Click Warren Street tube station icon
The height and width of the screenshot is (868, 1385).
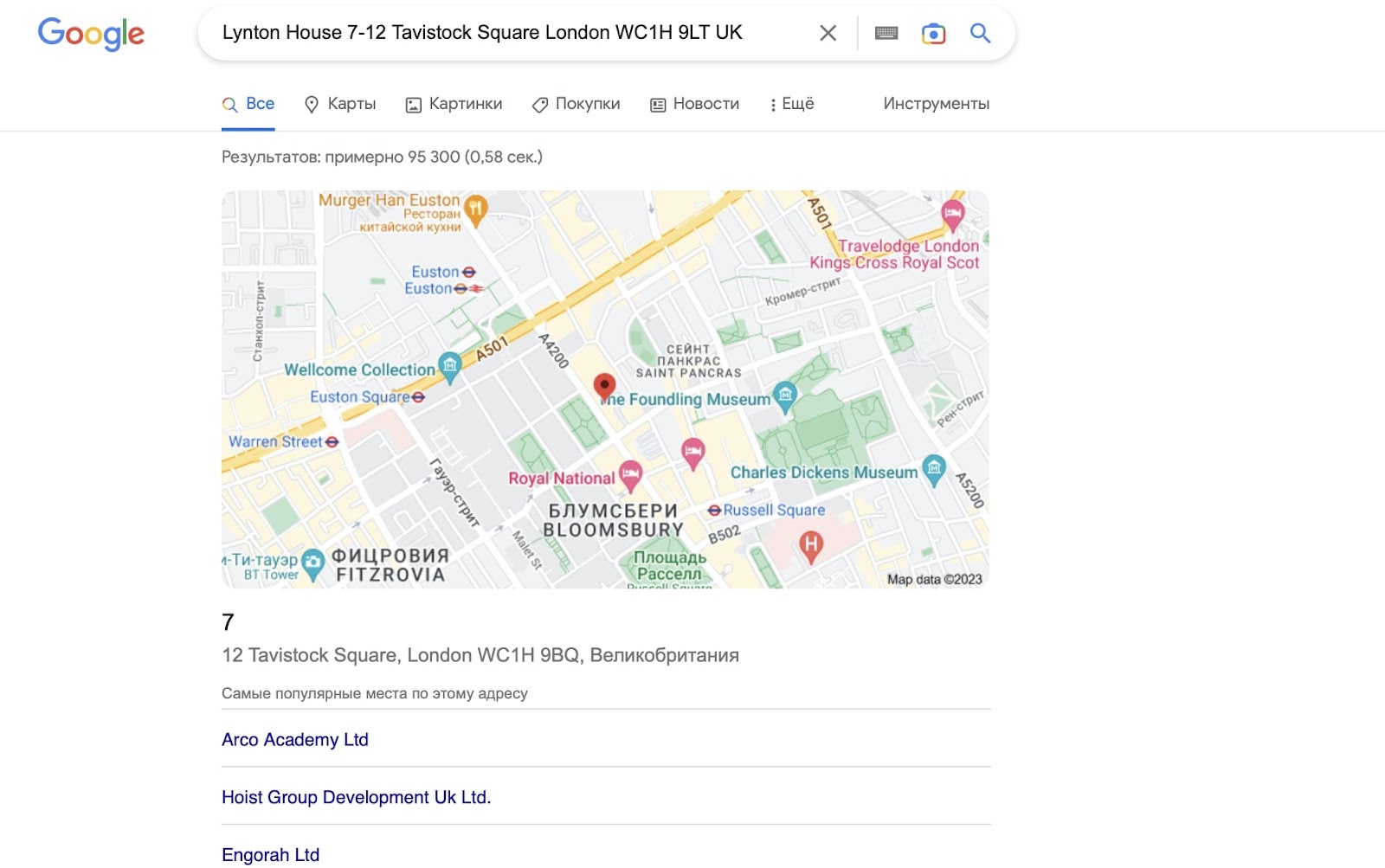332,441
